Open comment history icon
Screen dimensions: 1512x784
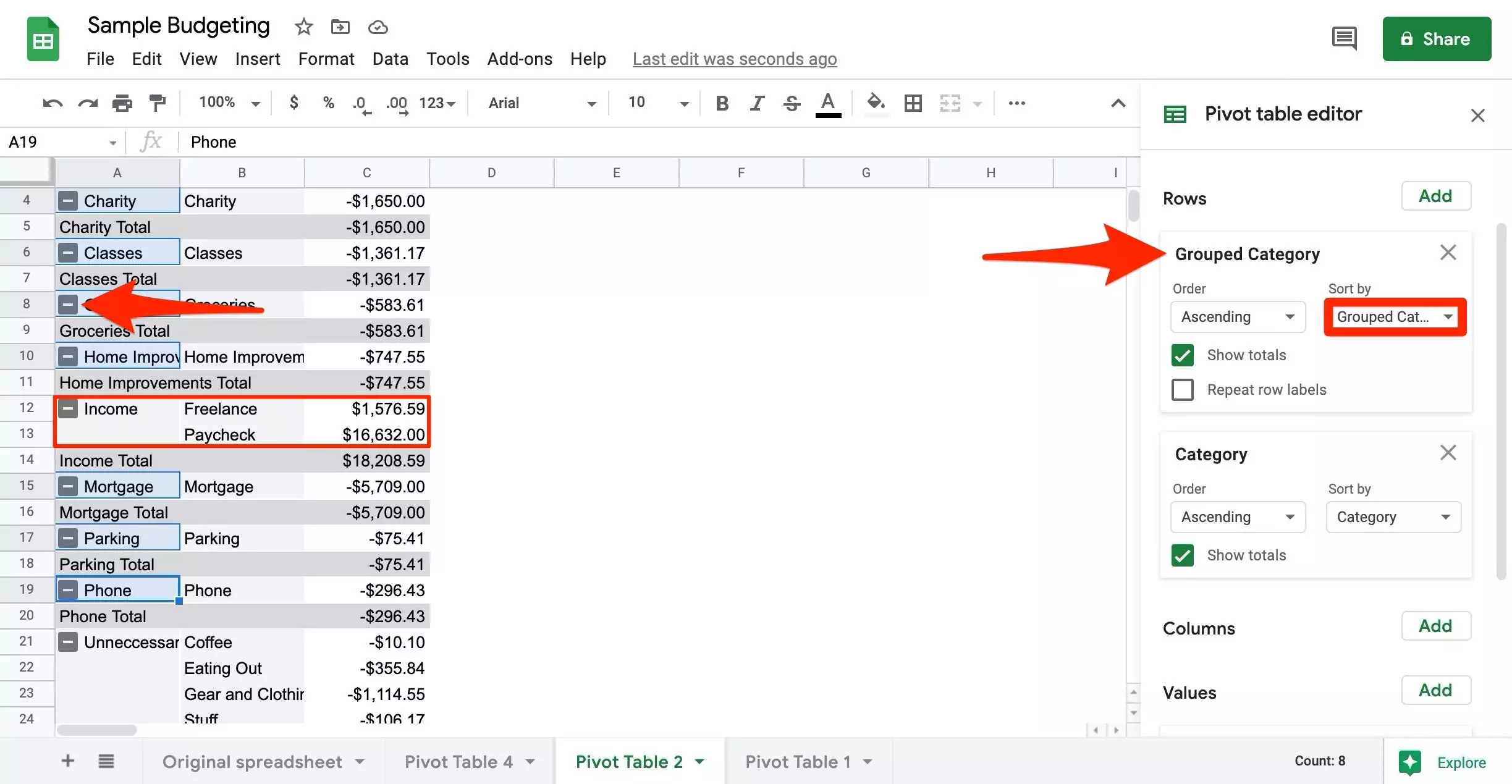[1344, 39]
